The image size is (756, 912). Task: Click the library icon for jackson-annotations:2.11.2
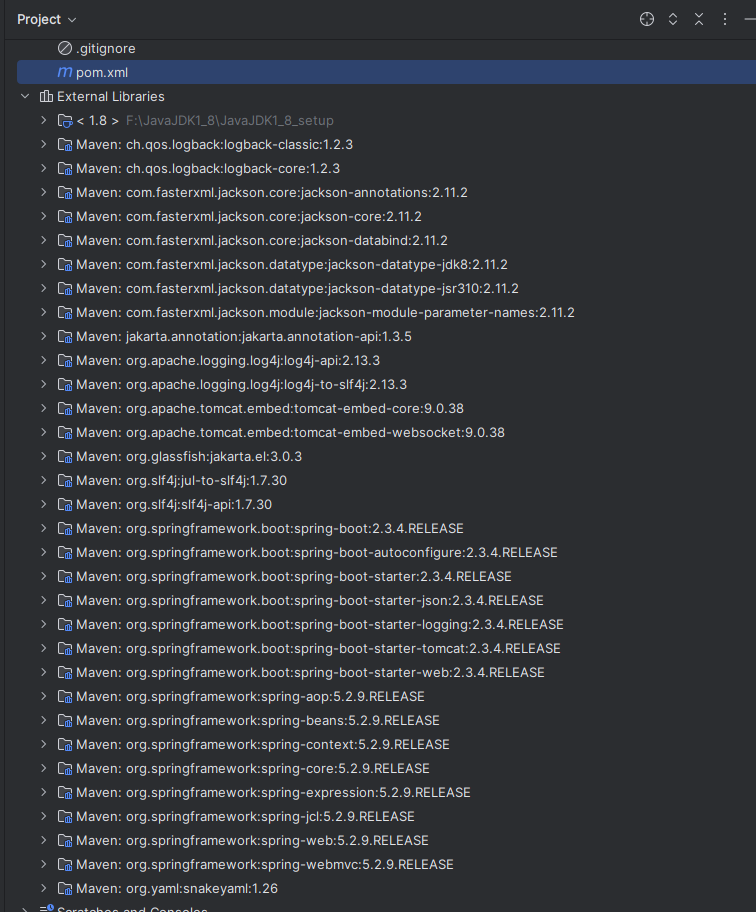pos(65,193)
